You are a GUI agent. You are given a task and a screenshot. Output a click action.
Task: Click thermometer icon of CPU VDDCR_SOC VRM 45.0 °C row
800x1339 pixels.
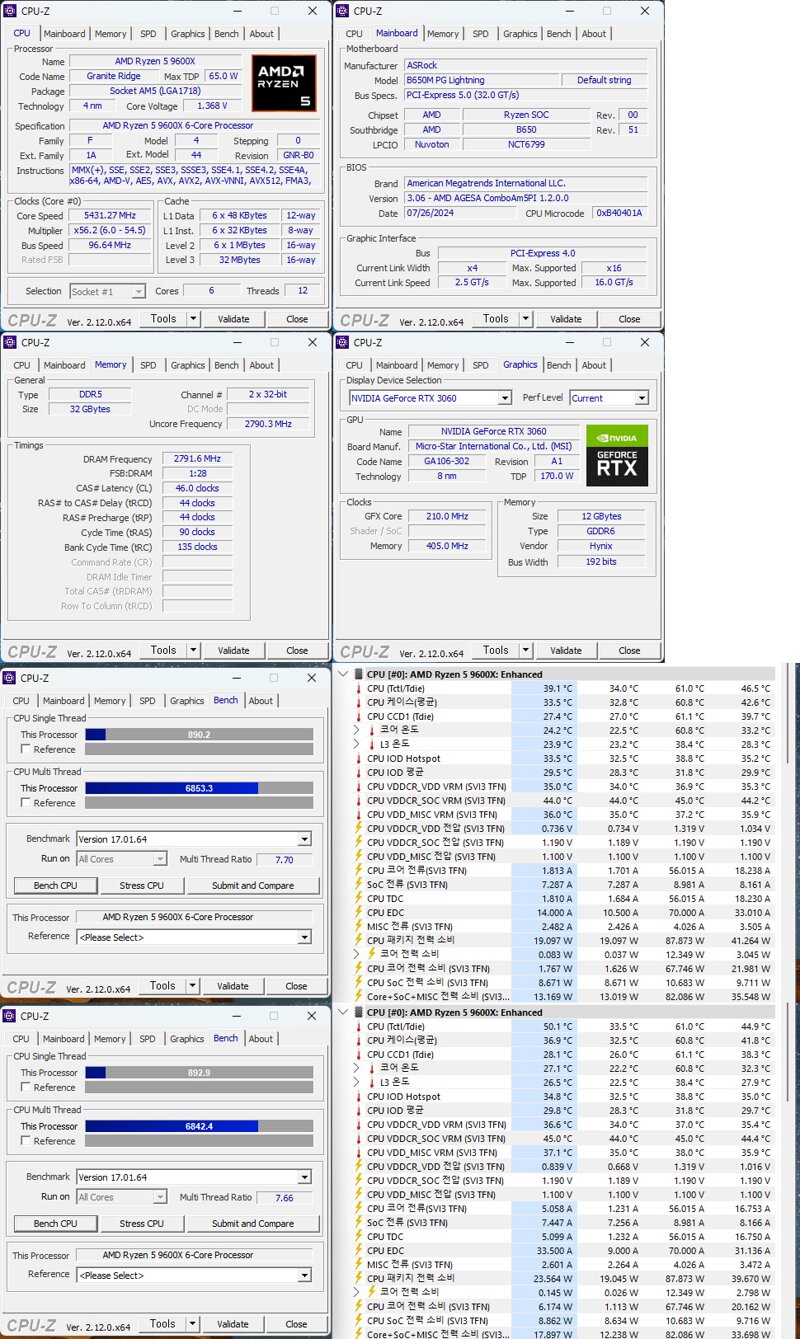pos(359,1138)
